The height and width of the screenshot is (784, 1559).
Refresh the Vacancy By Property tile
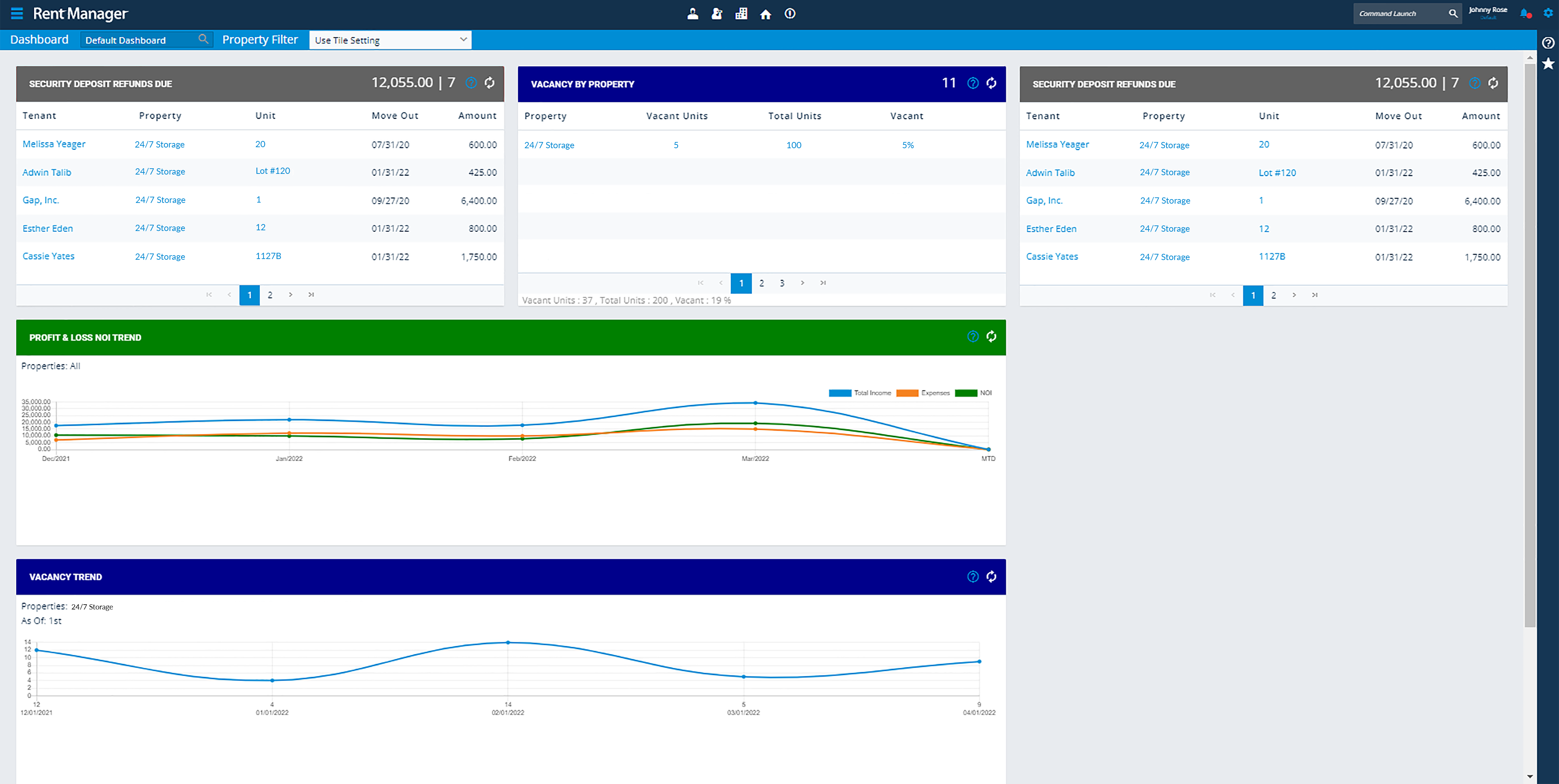[x=991, y=83]
